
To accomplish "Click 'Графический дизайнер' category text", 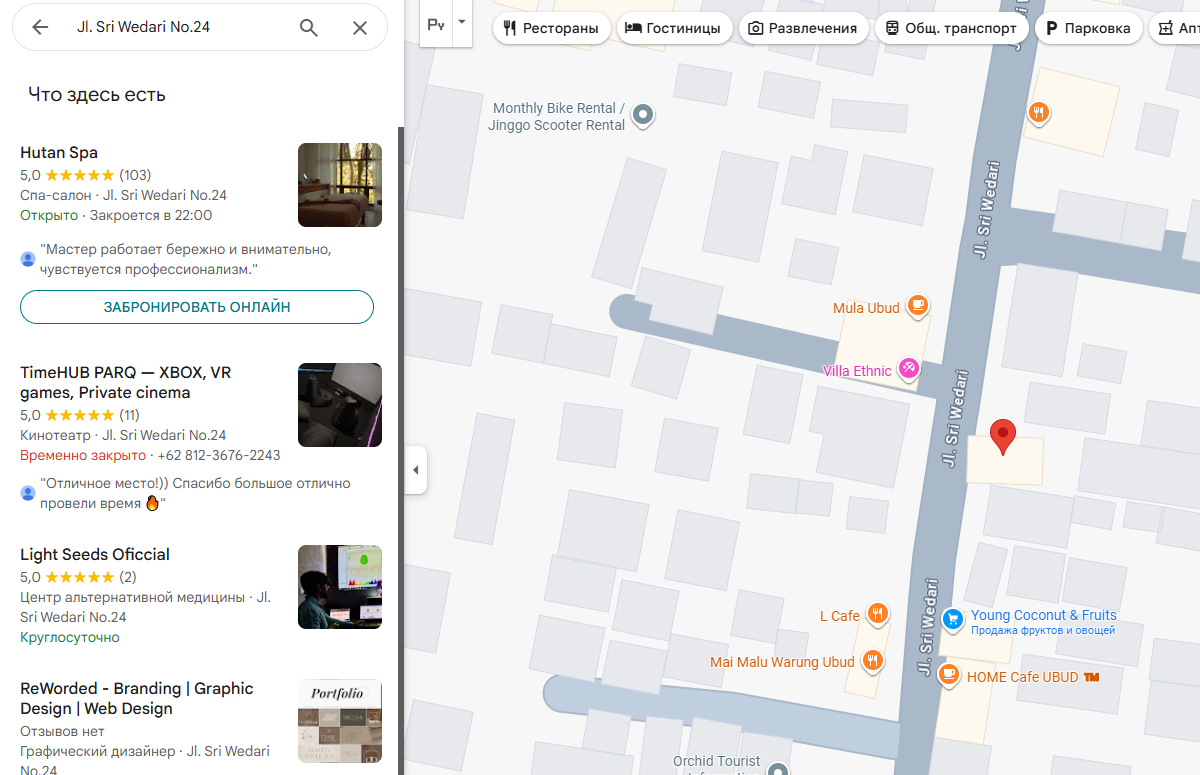I will [x=99, y=751].
